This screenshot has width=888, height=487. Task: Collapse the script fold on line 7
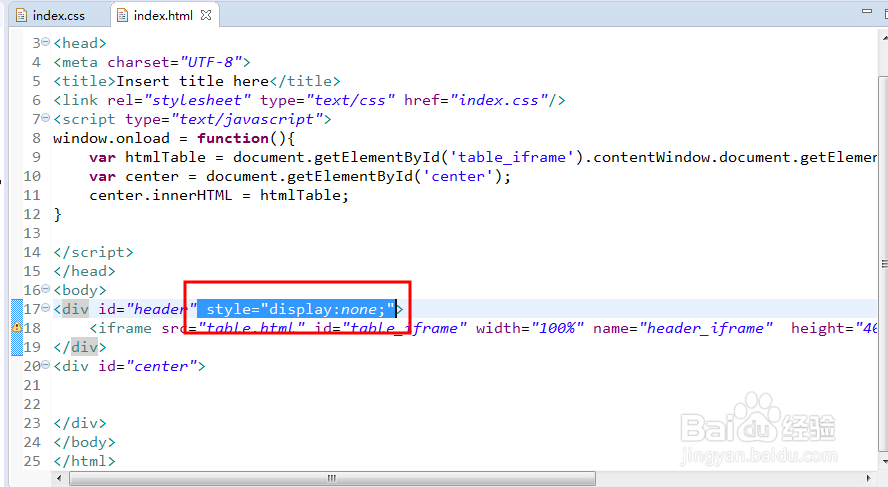pyautogui.click(x=46, y=118)
